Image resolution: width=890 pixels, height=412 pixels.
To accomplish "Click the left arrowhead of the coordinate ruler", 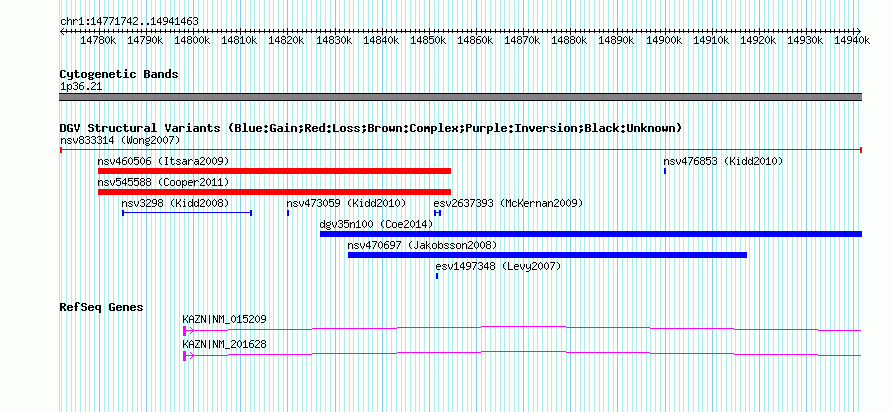I will (x=63, y=31).
